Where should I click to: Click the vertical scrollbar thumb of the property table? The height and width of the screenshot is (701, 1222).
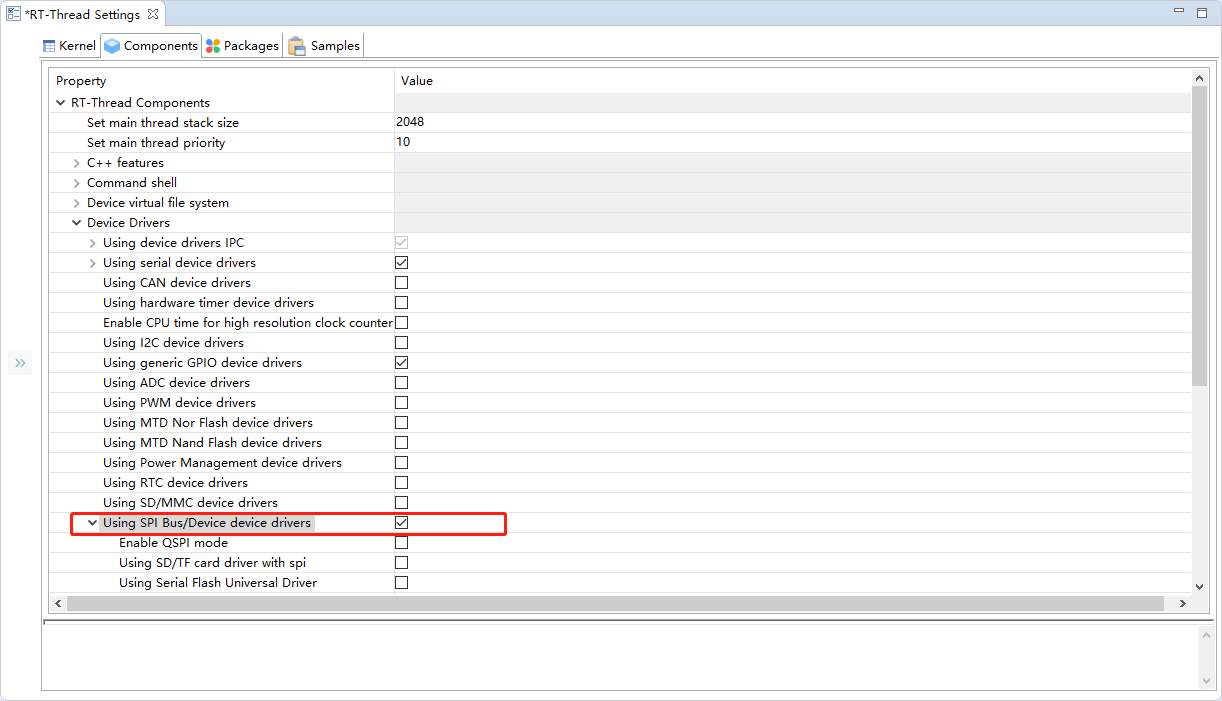point(1200,236)
